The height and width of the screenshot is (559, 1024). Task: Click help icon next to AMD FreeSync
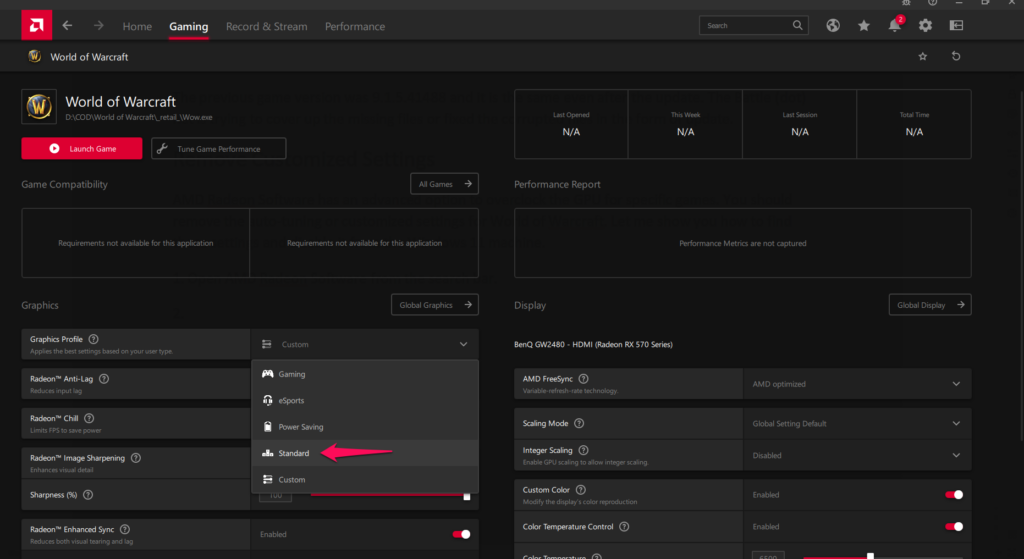click(x=583, y=379)
